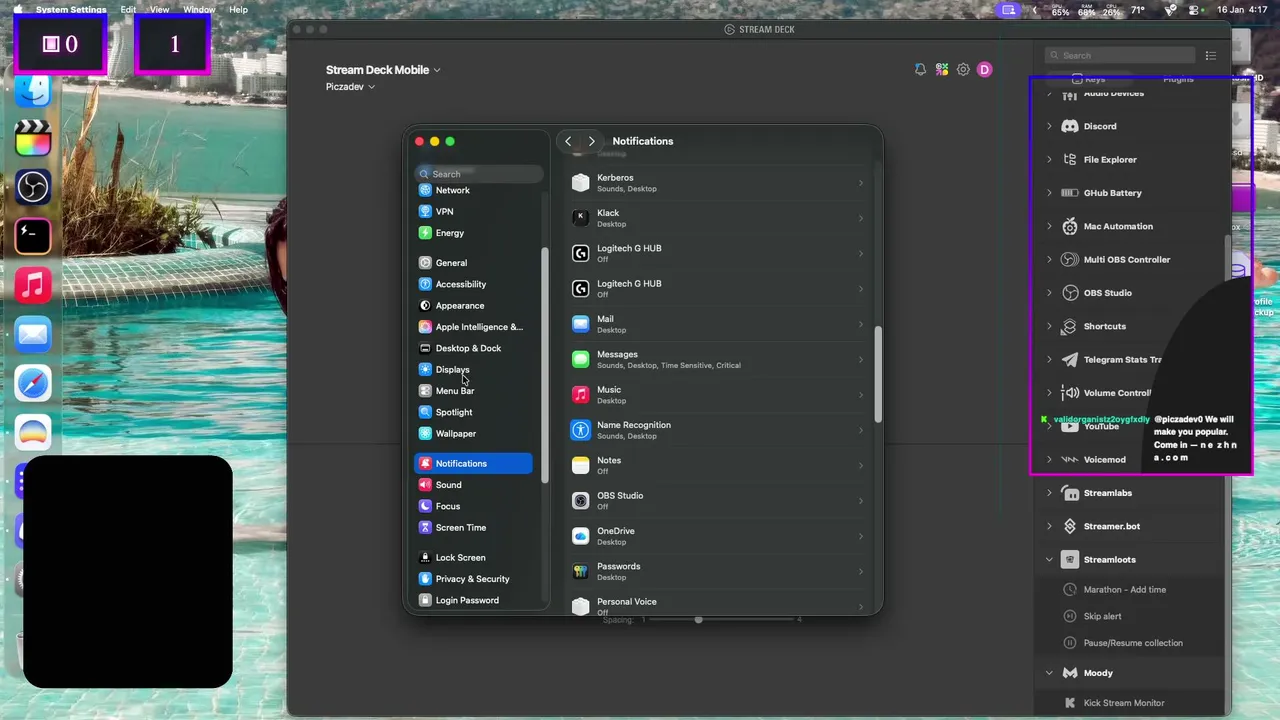Image resolution: width=1280 pixels, height=720 pixels.
Task: Open Mail notification settings
Action: tap(718, 324)
